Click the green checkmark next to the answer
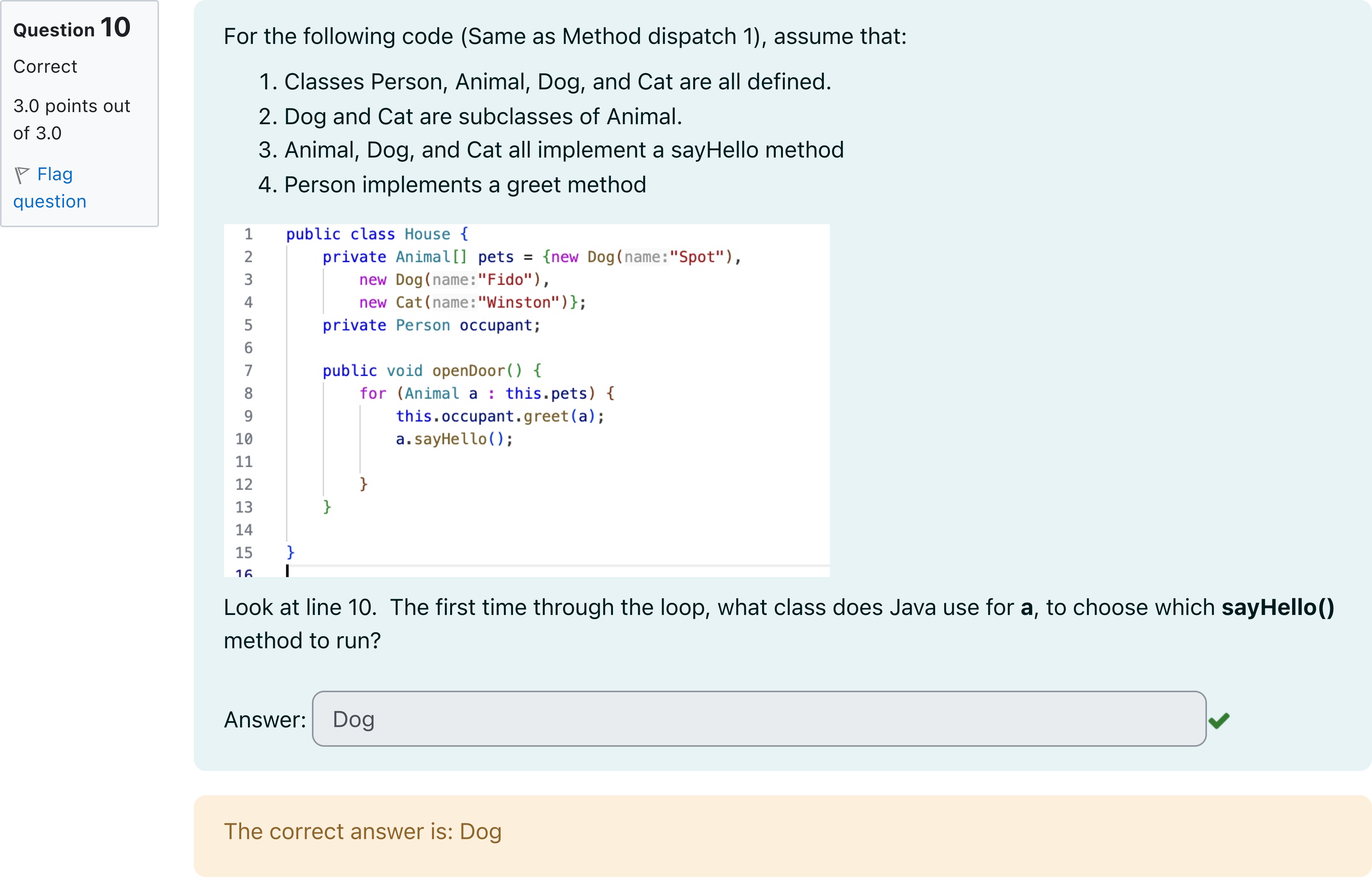The width and height of the screenshot is (1372, 877). coord(1219,721)
